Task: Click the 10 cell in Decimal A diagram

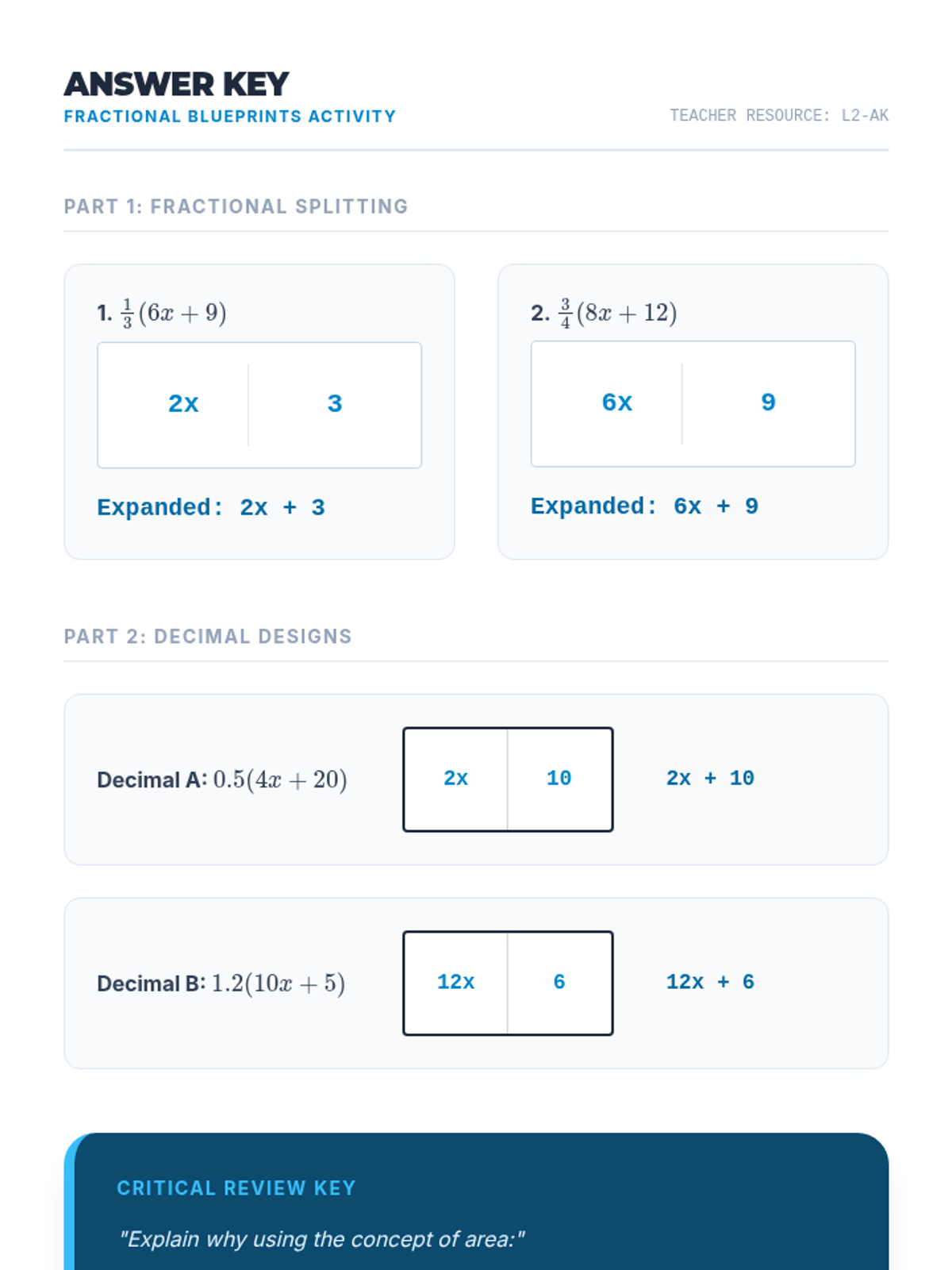Action: pyautogui.click(x=559, y=779)
